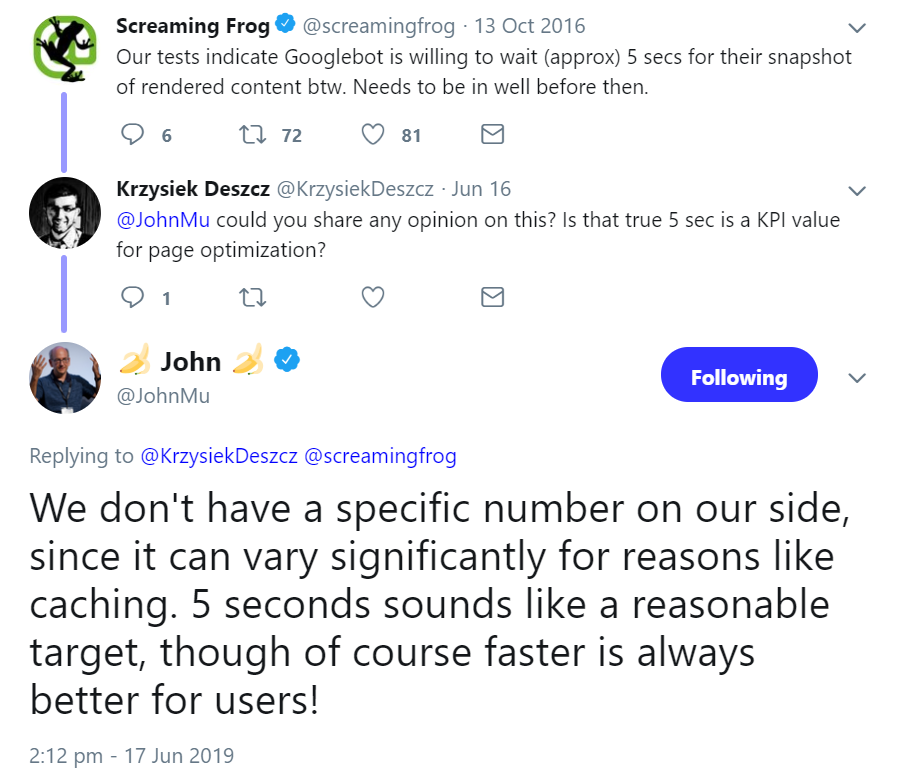919x784 pixels.
Task: Expand options chevron on Krzysiek's tweet
Action: point(857,190)
